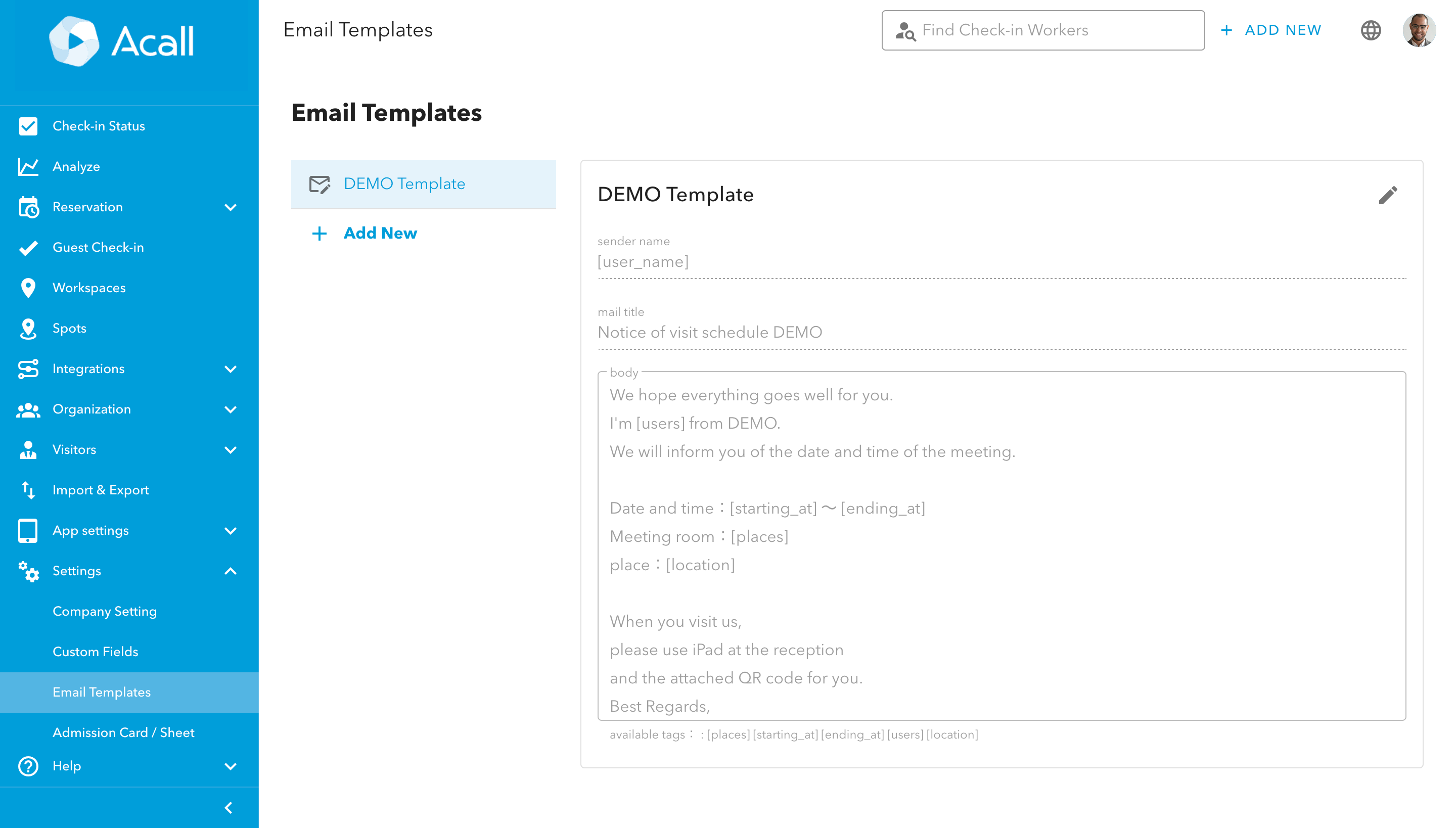Click ADD NEW in the top bar

coord(1271,30)
